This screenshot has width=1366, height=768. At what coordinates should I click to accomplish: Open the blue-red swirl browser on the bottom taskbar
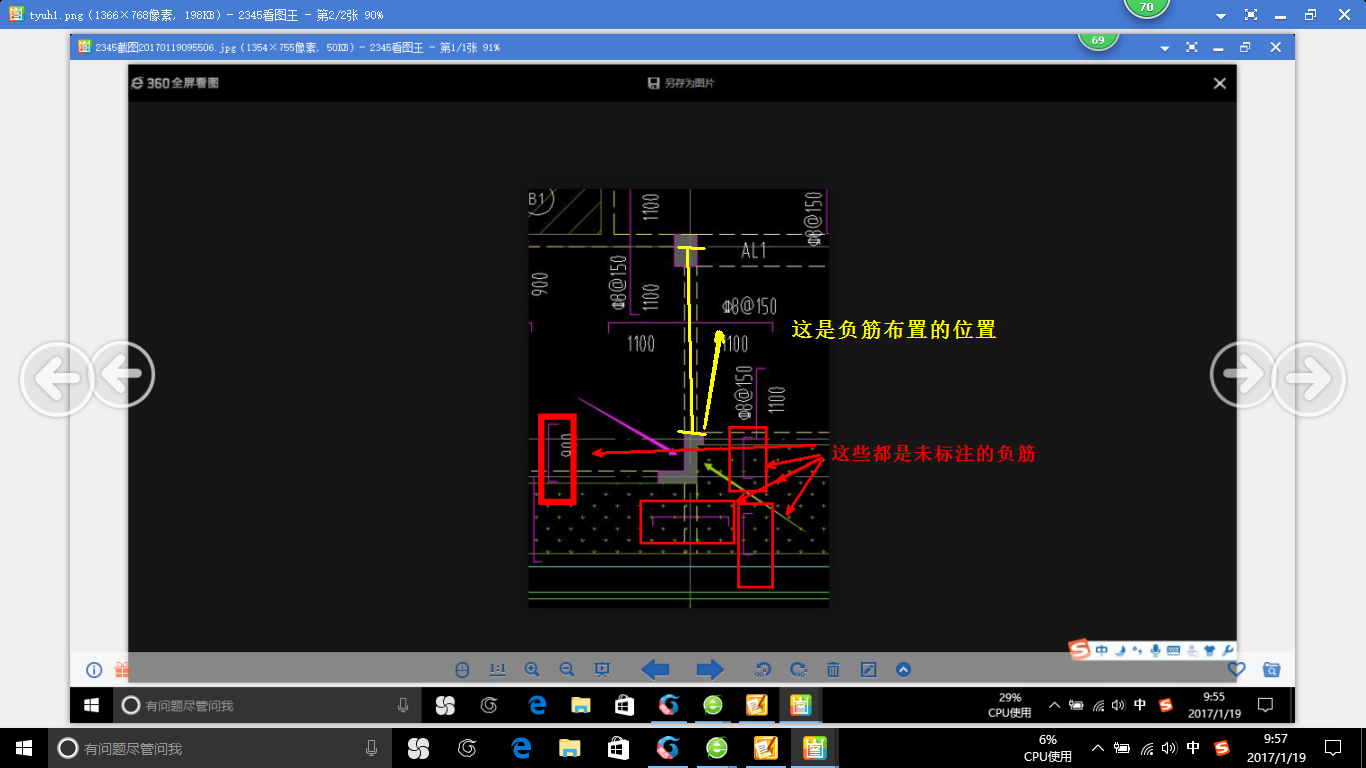(667, 748)
